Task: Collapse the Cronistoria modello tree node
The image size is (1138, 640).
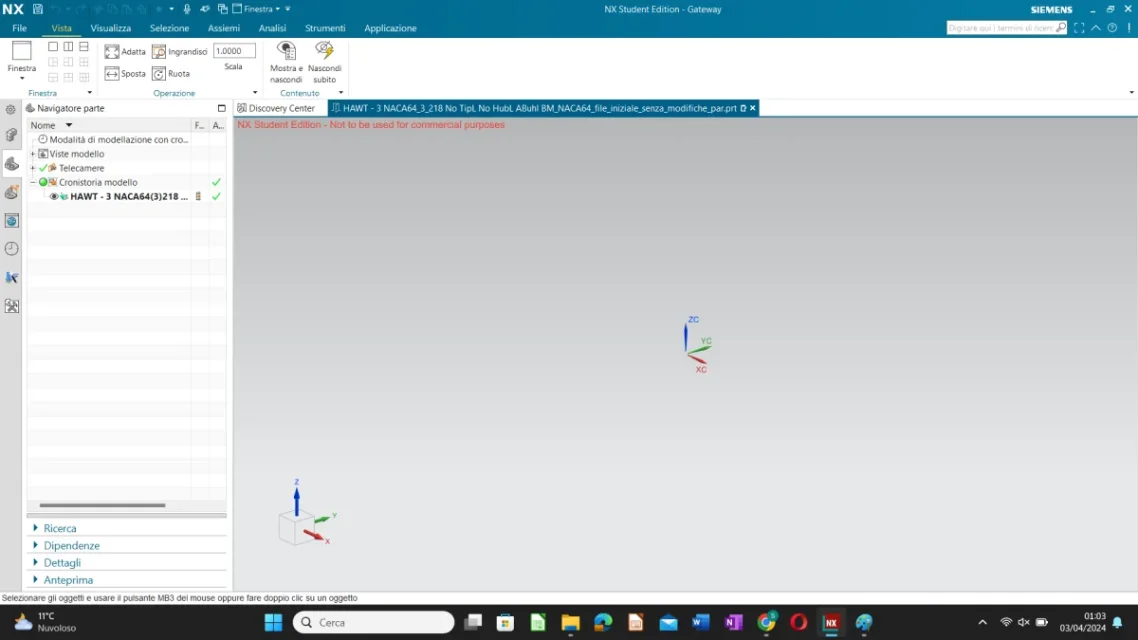Action: (33, 182)
